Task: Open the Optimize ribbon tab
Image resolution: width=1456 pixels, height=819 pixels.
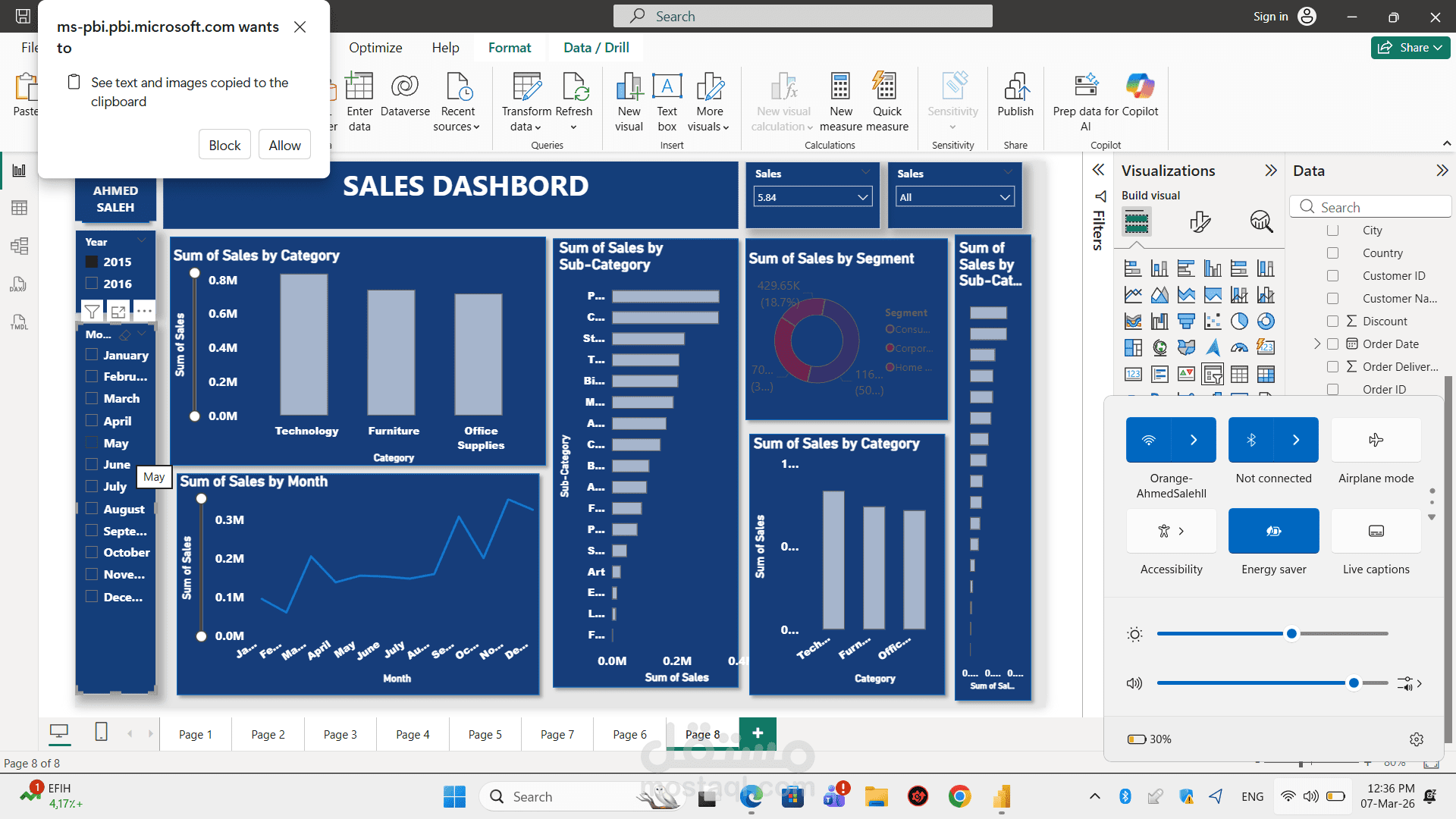Action: coord(375,48)
